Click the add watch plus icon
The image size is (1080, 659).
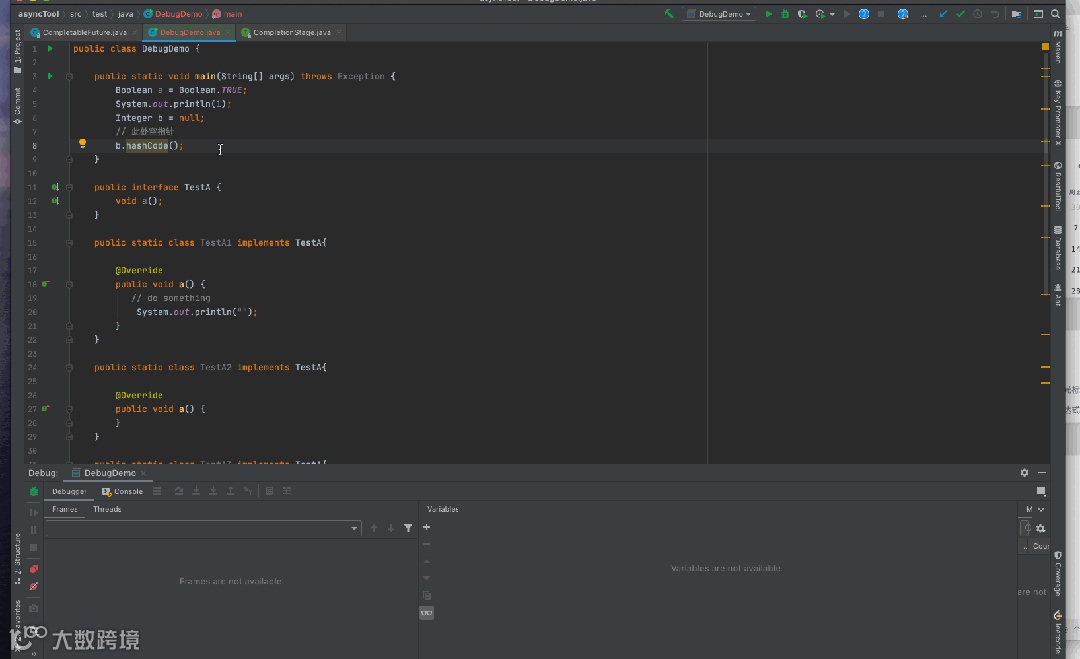(x=427, y=527)
